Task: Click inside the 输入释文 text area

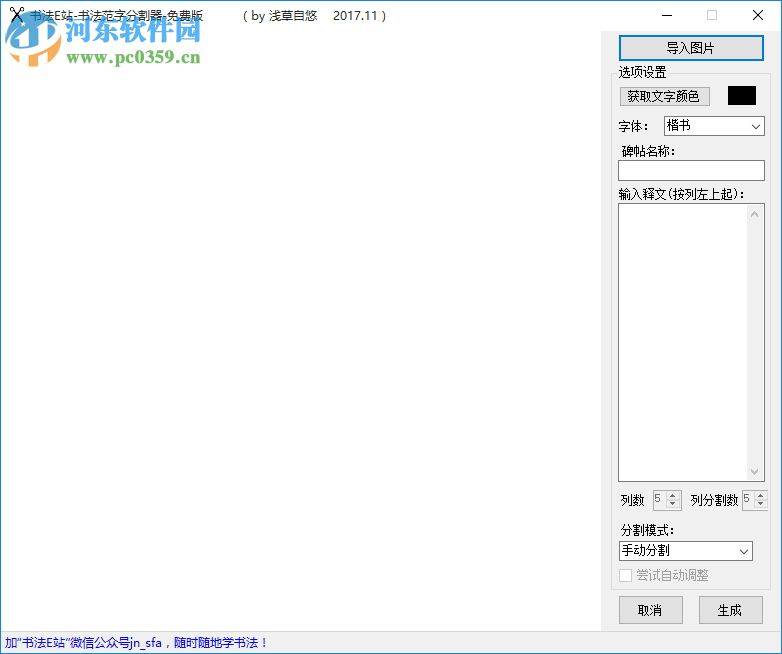Action: [x=683, y=342]
